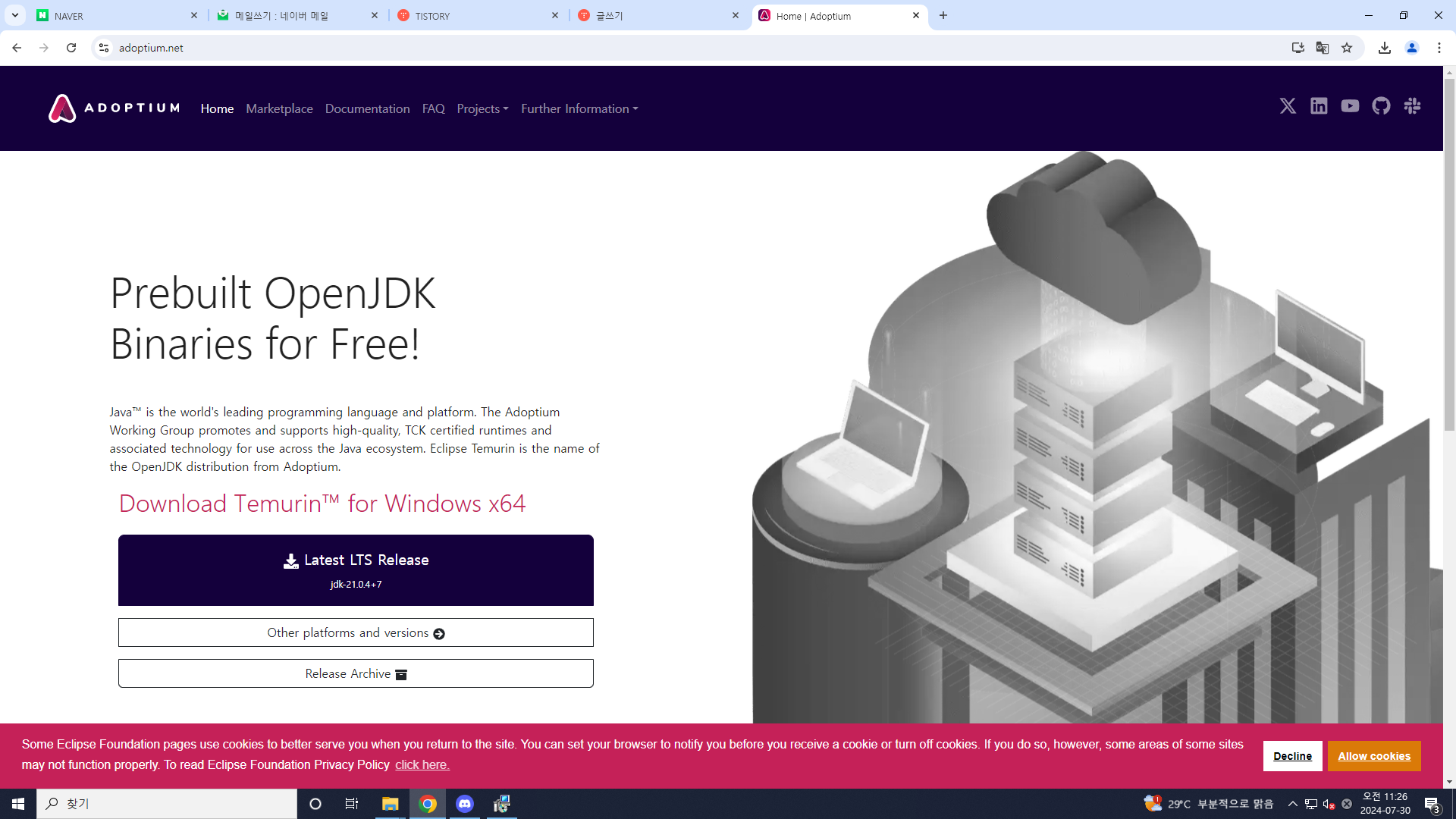Expand the Projects dropdown menu
Viewport: 1456px width, 819px height.
[482, 108]
